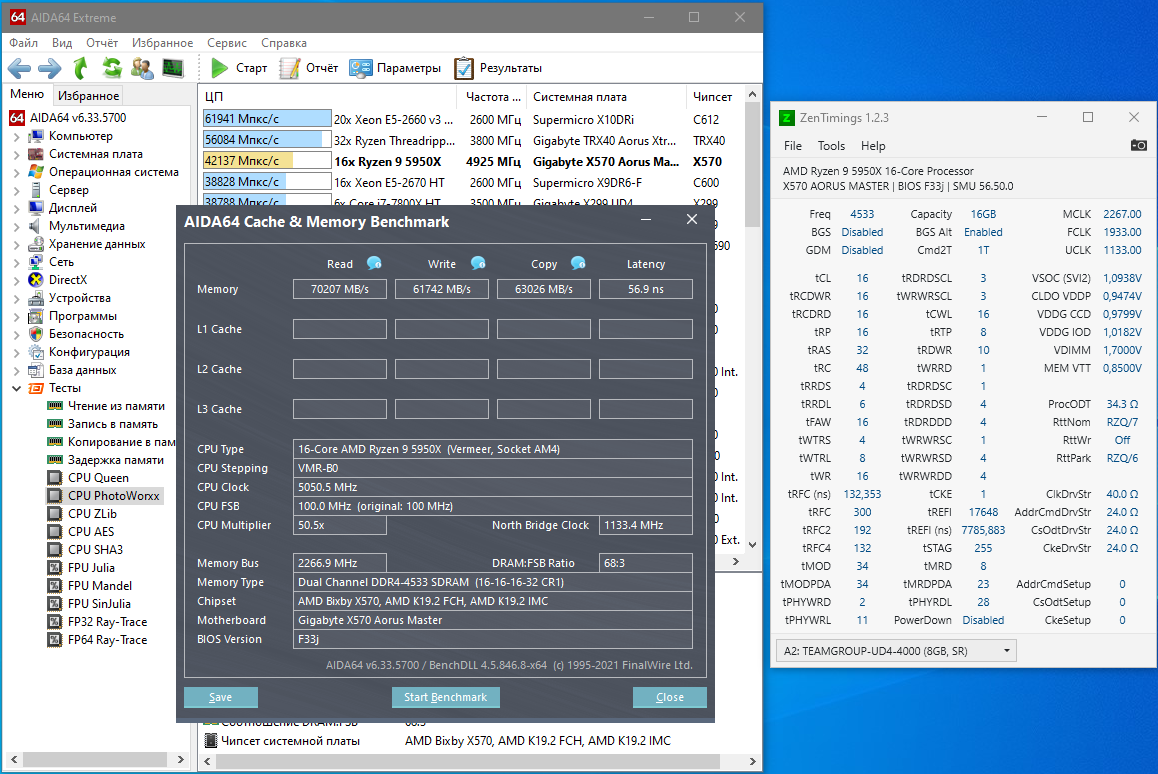Select FP64 Ray-Trace test
Viewport: 1158px width, 774px height.
pyautogui.click(x=107, y=640)
